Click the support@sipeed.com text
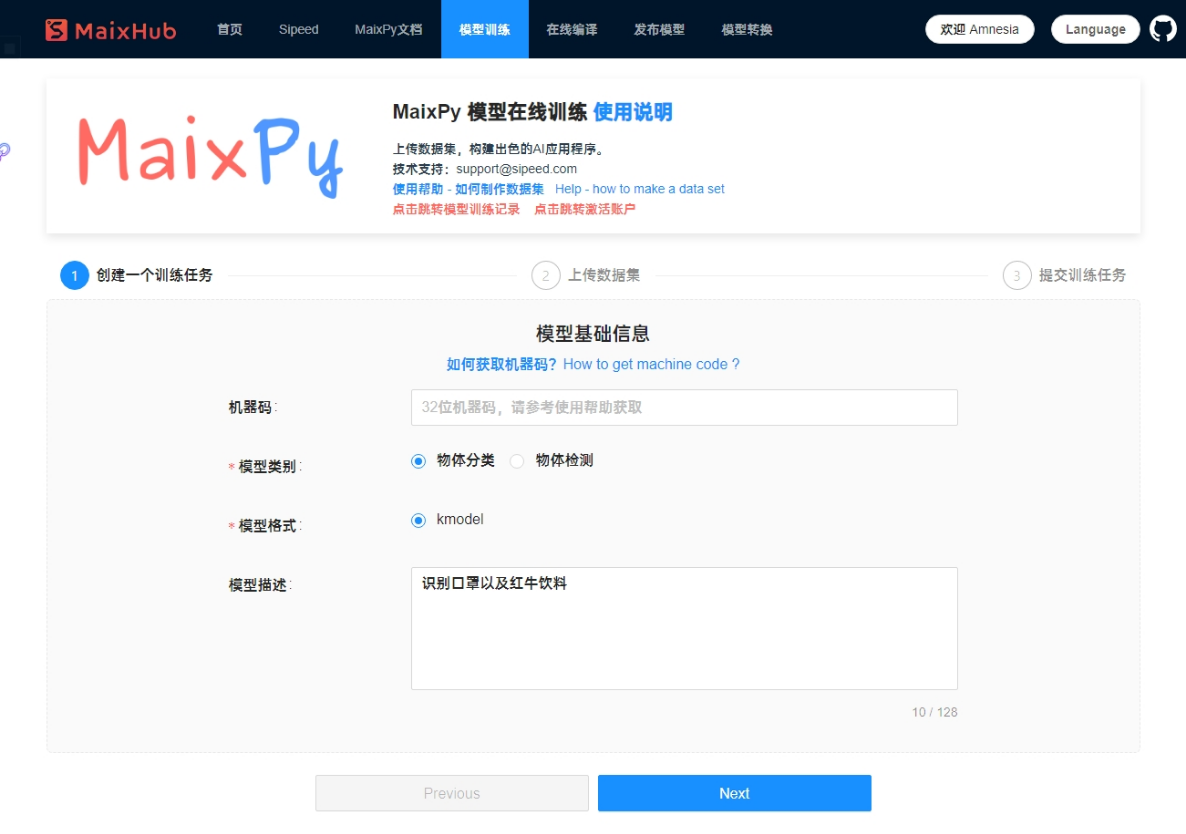Image resolution: width=1186 pixels, height=834 pixels. click(x=516, y=169)
